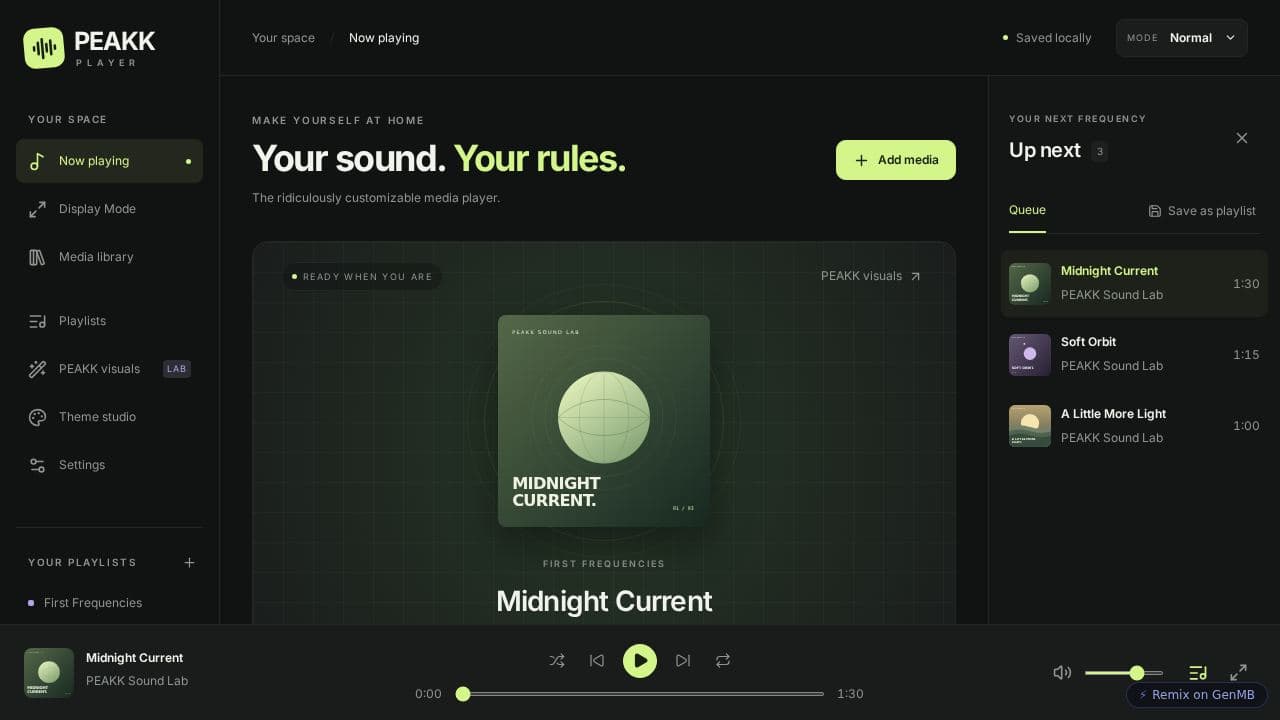
Task: Start playback with the play button
Action: pyautogui.click(x=640, y=660)
